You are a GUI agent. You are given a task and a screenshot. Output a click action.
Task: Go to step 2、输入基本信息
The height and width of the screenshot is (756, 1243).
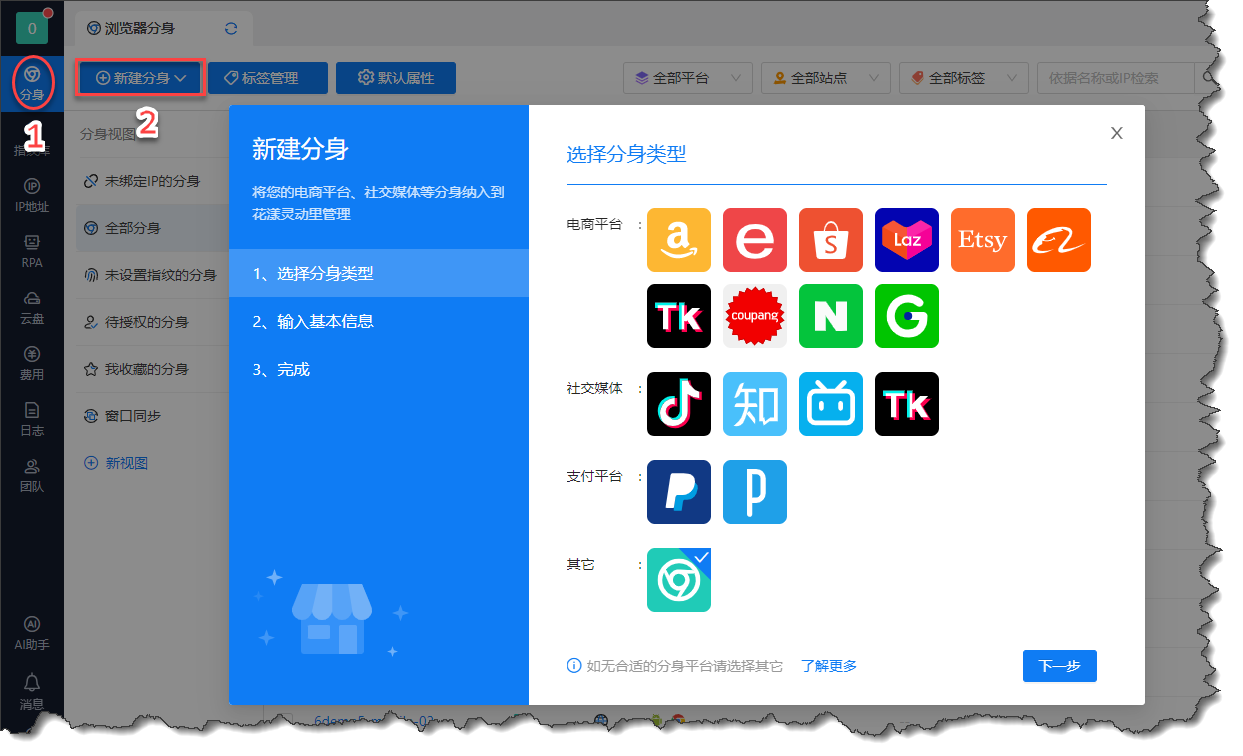tap(379, 321)
